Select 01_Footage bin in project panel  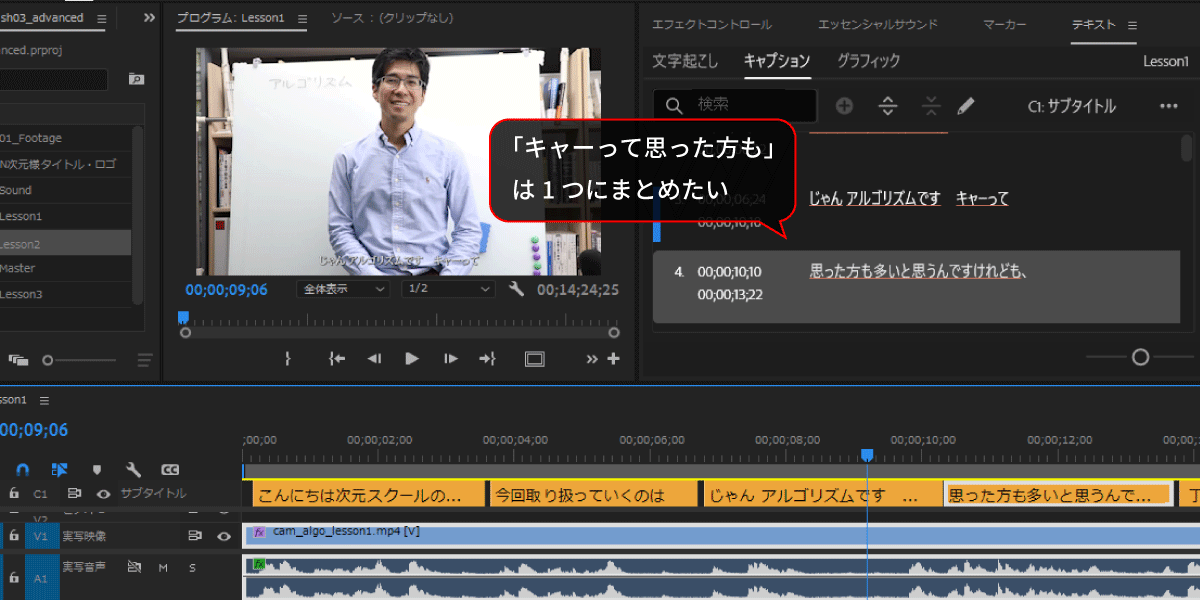coord(65,138)
